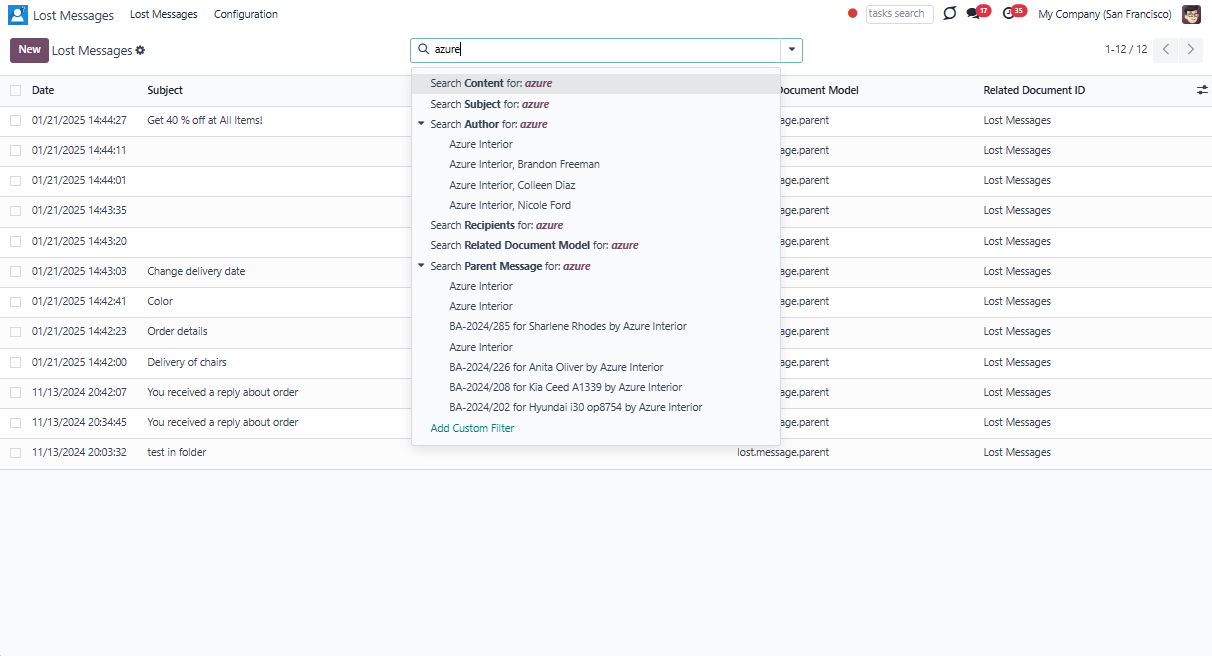Toggle the search options dropdown arrow
Image resolution: width=1212 pixels, height=656 pixels.
tap(792, 50)
